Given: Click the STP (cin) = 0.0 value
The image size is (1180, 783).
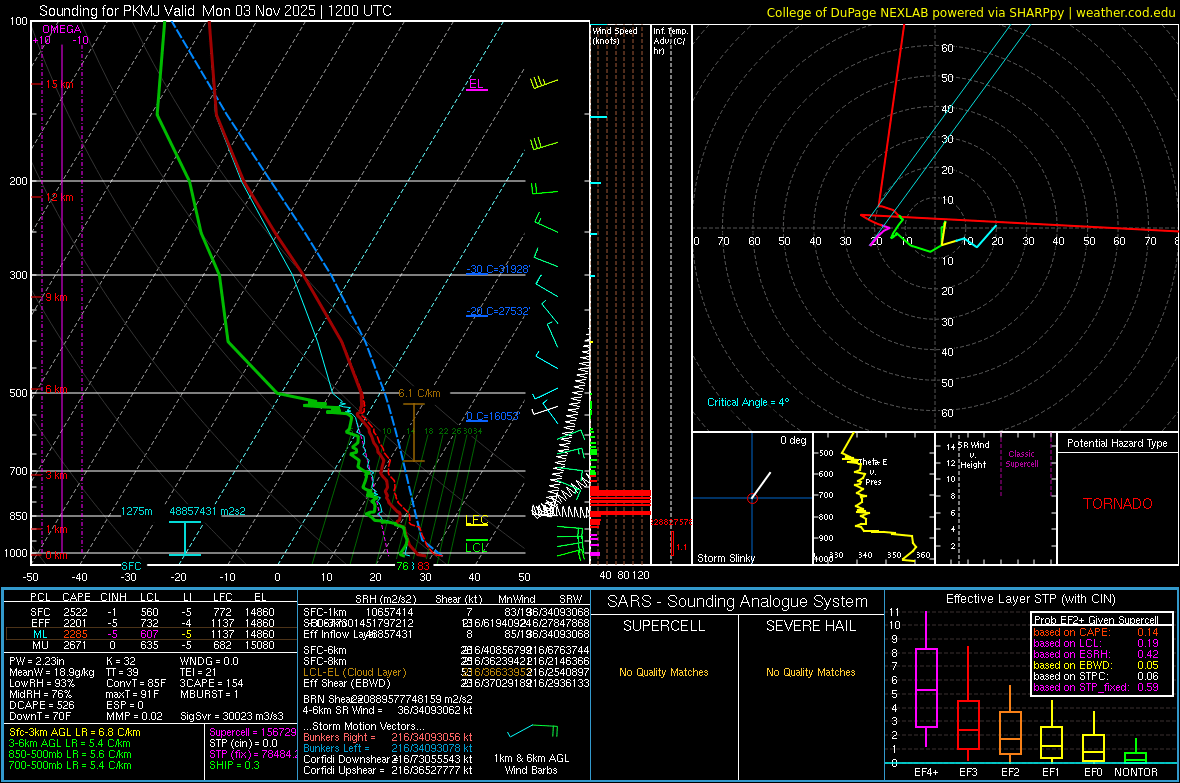Looking at the screenshot, I should click(x=243, y=743).
